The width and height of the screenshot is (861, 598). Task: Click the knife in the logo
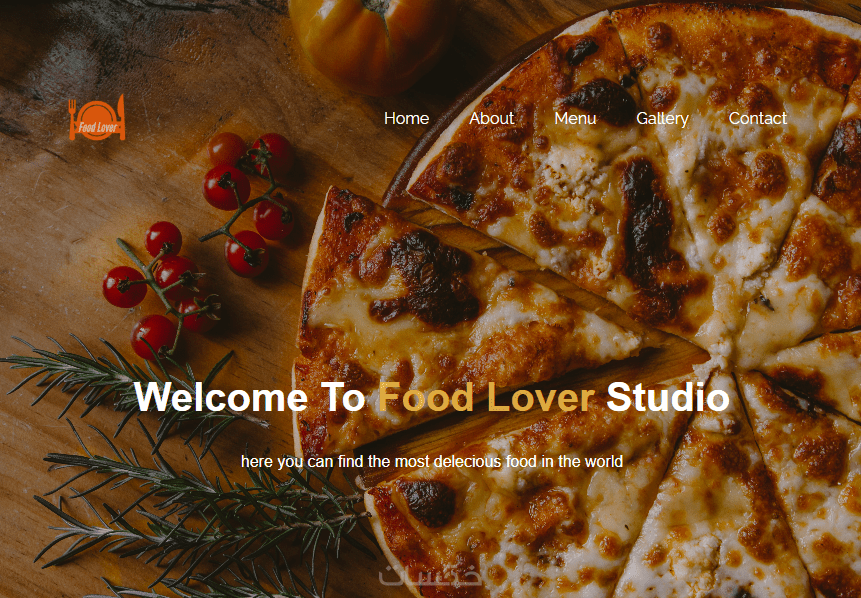tap(121, 117)
